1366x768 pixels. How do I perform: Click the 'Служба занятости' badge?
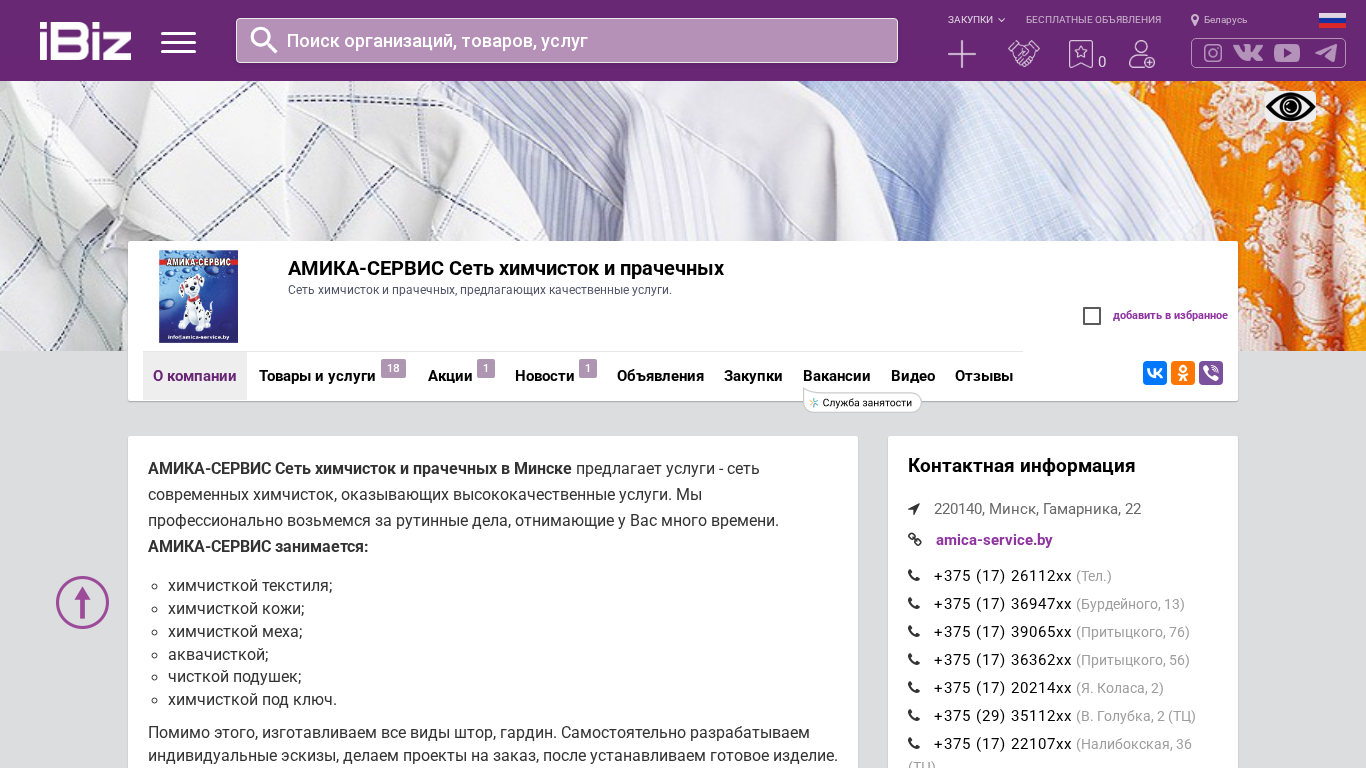click(862, 402)
